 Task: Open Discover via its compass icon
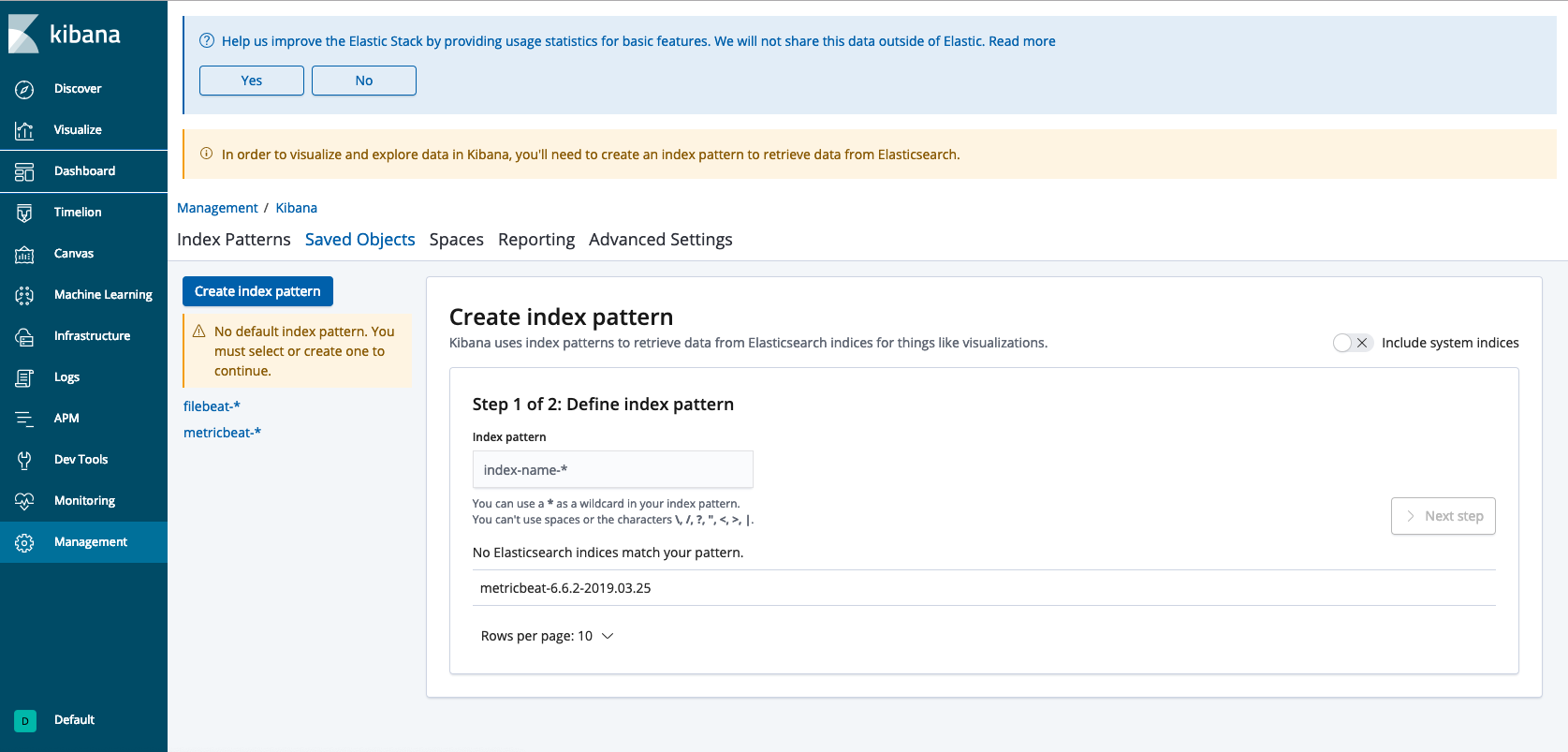point(24,89)
